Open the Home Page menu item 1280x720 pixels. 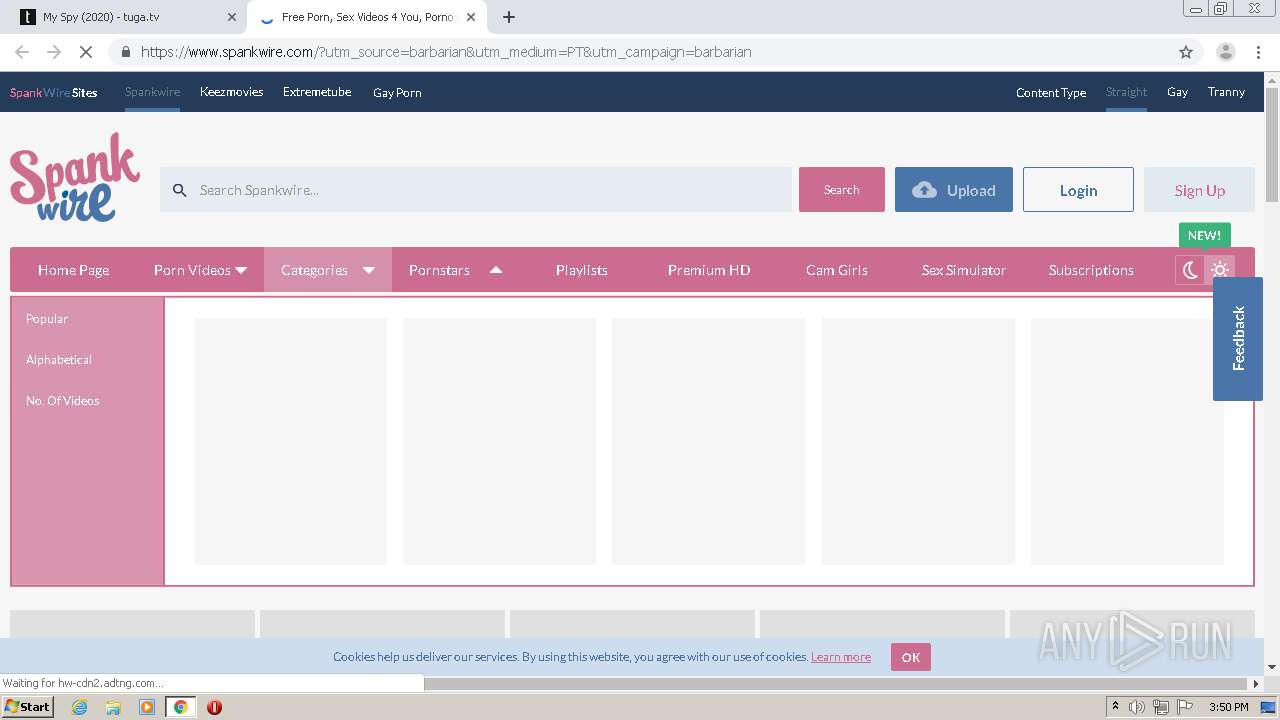click(73, 270)
